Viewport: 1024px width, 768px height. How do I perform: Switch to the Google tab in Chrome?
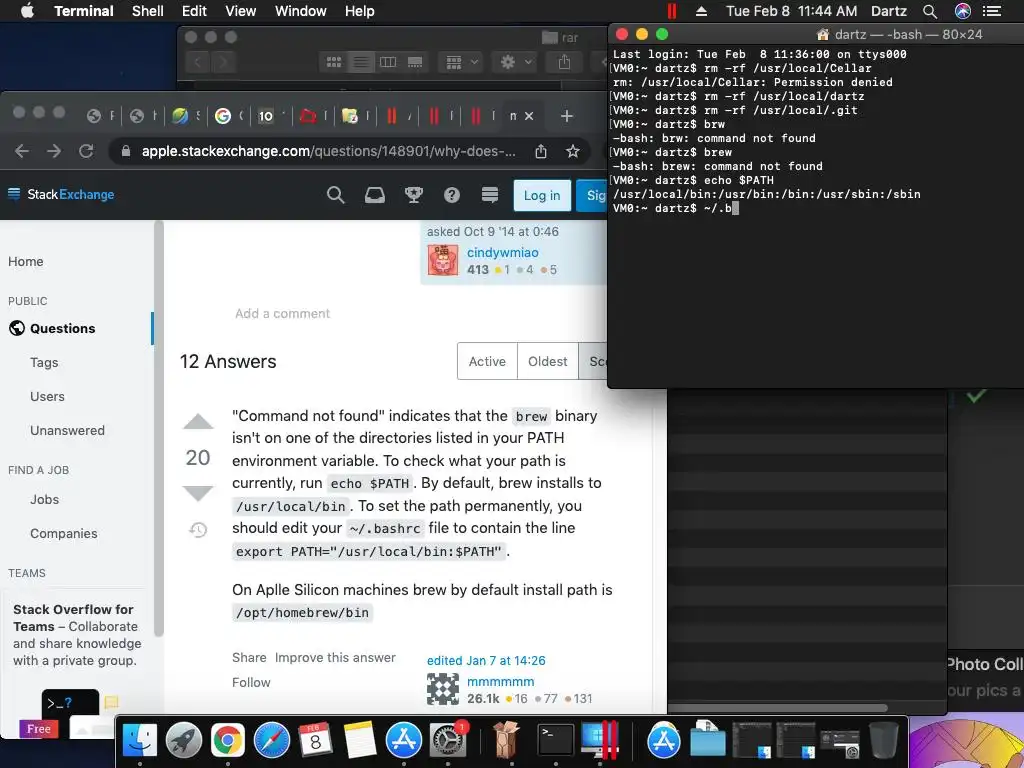(x=223, y=116)
